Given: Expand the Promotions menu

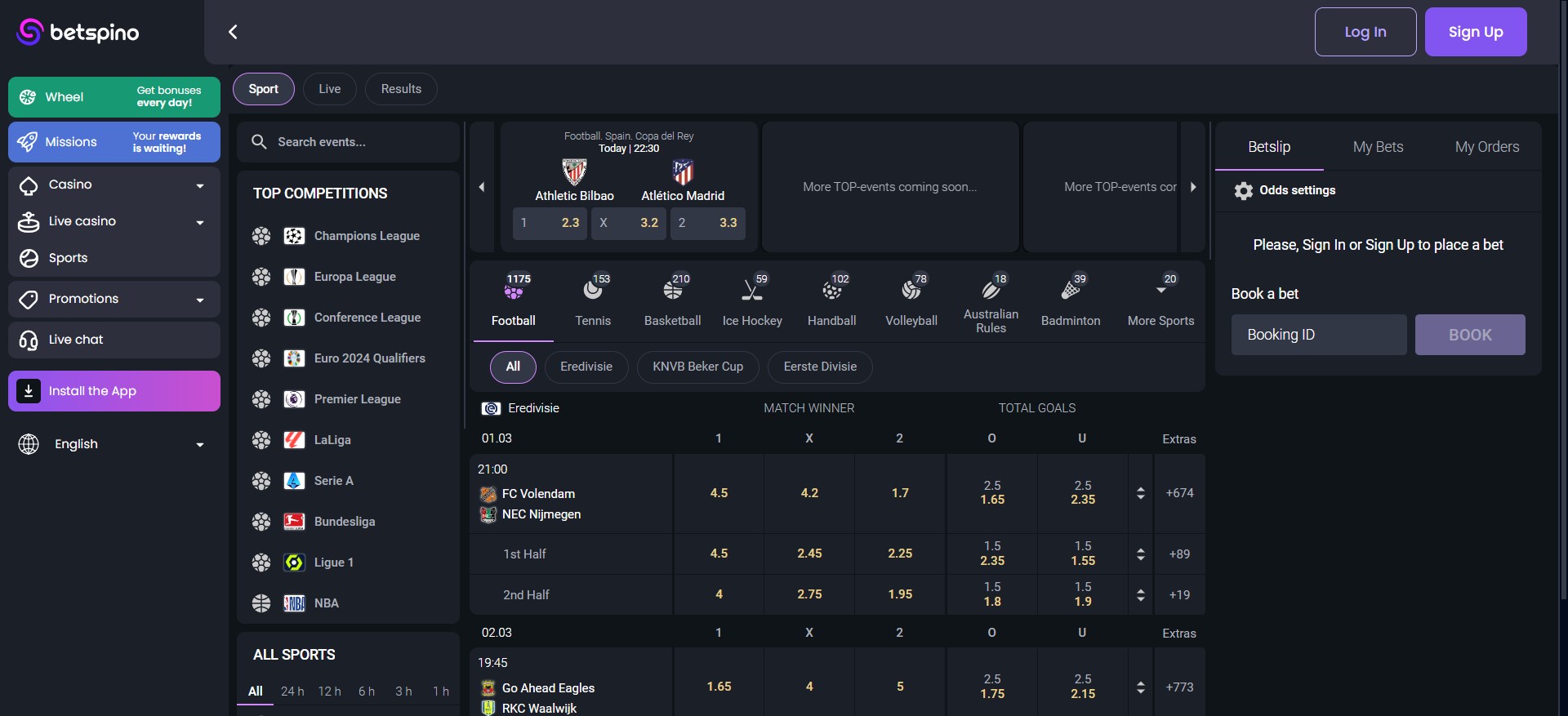Looking at the screenshot, I should click(114, 299).
